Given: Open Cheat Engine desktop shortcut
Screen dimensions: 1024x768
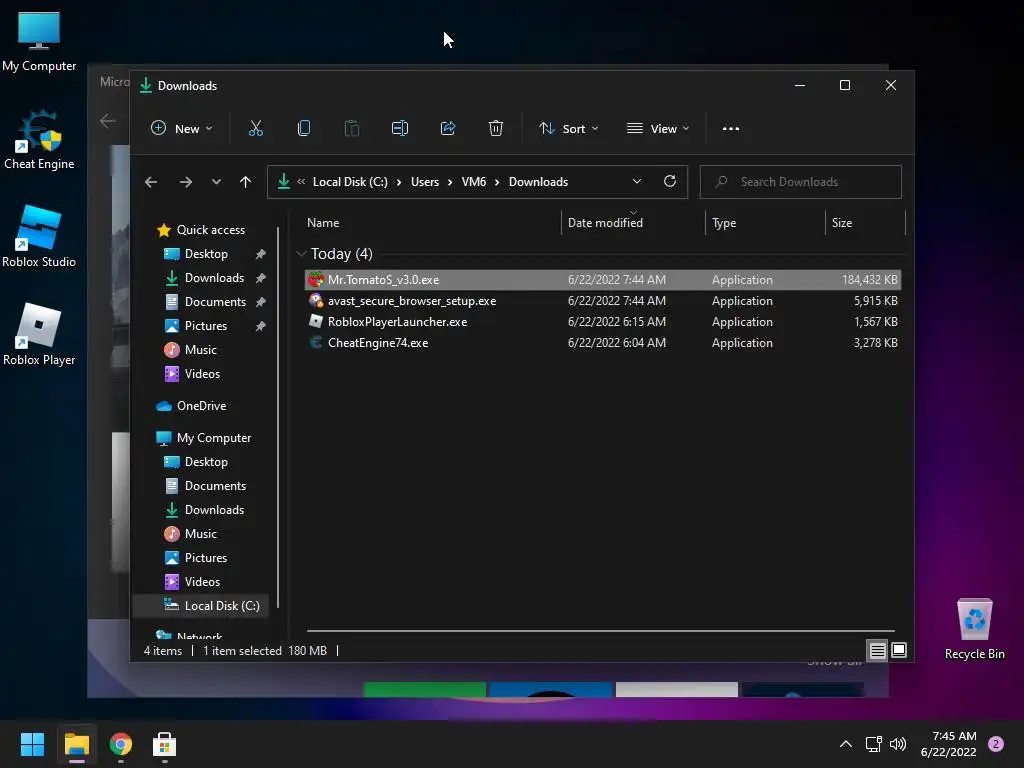Looking at the screenshot, I should (x=39, y=140).
